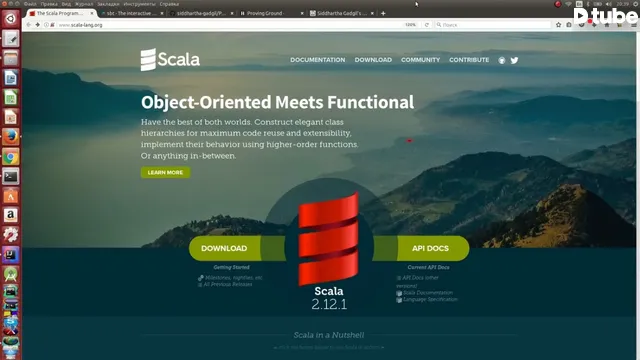The image size is (640, 360).
Task: Open Ubuntu Software Center in the dock
Action: point(11,196)
